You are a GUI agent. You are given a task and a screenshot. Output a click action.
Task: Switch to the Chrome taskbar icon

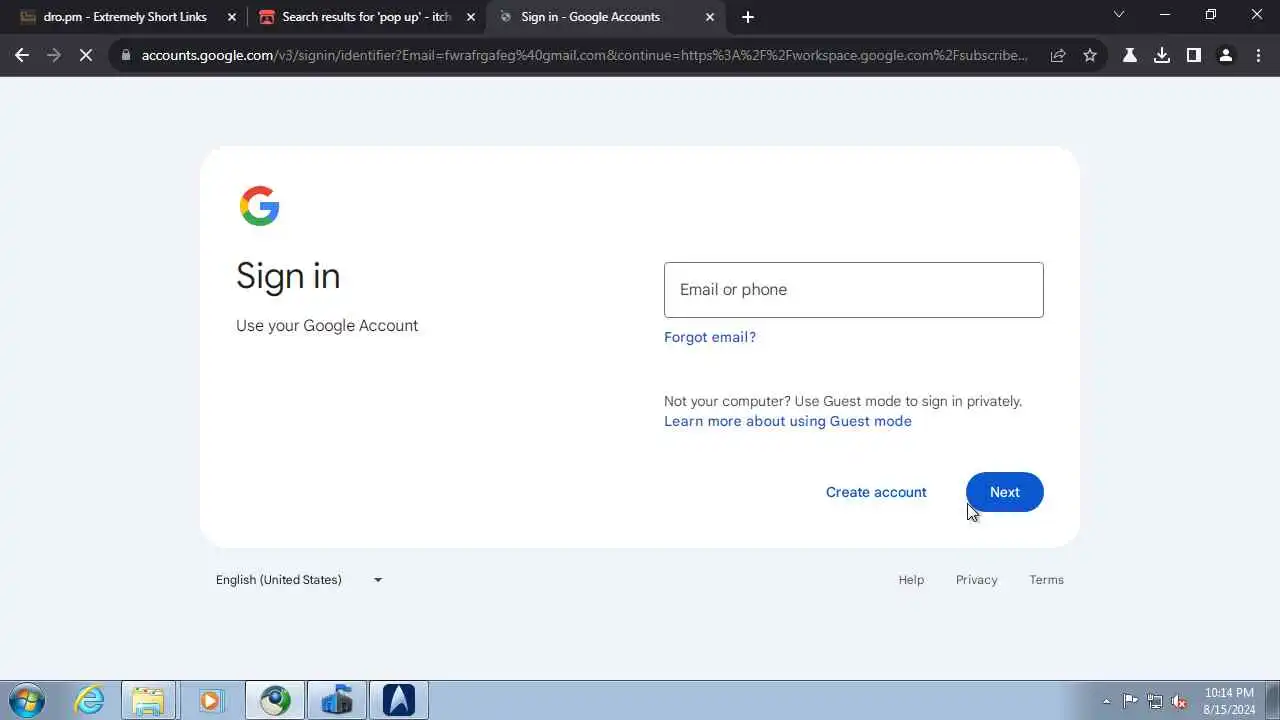pos(275,700)
